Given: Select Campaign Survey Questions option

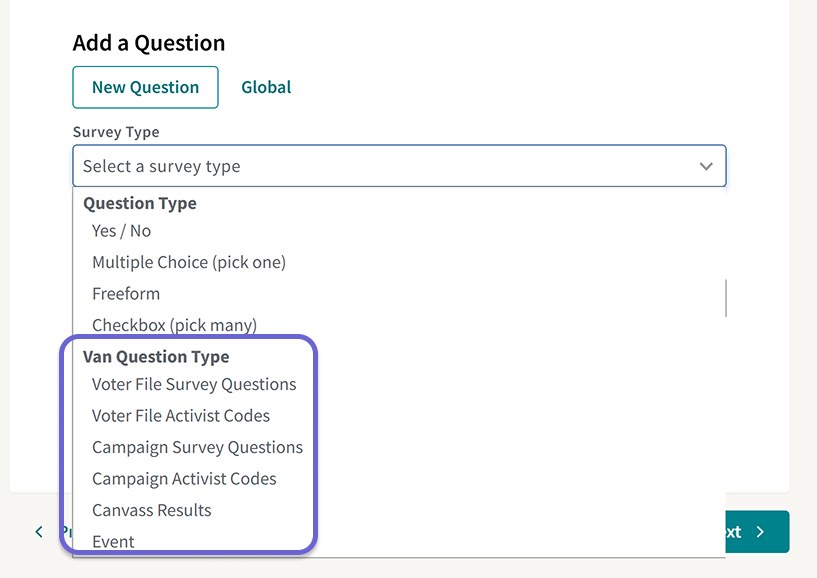Looking at the screenshot, I should coord(197,447).
